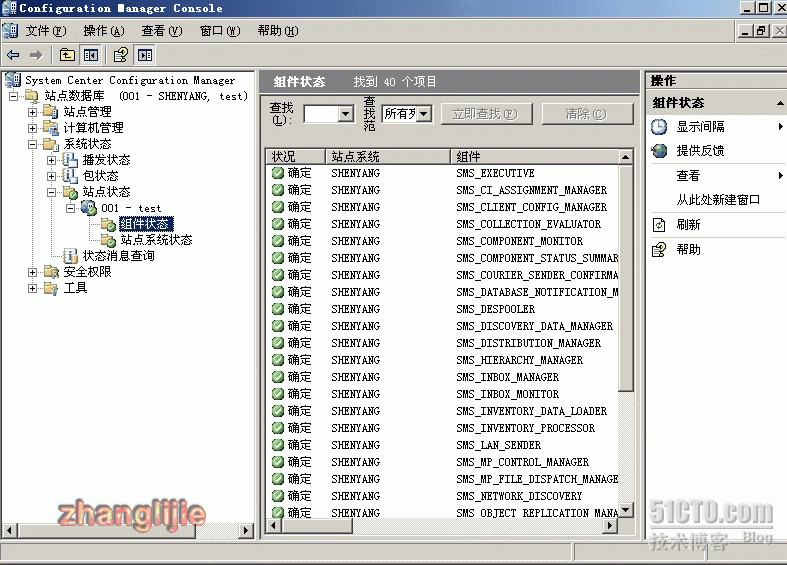
Task: Click the 001 - test site icon
Action: point(89,208)
